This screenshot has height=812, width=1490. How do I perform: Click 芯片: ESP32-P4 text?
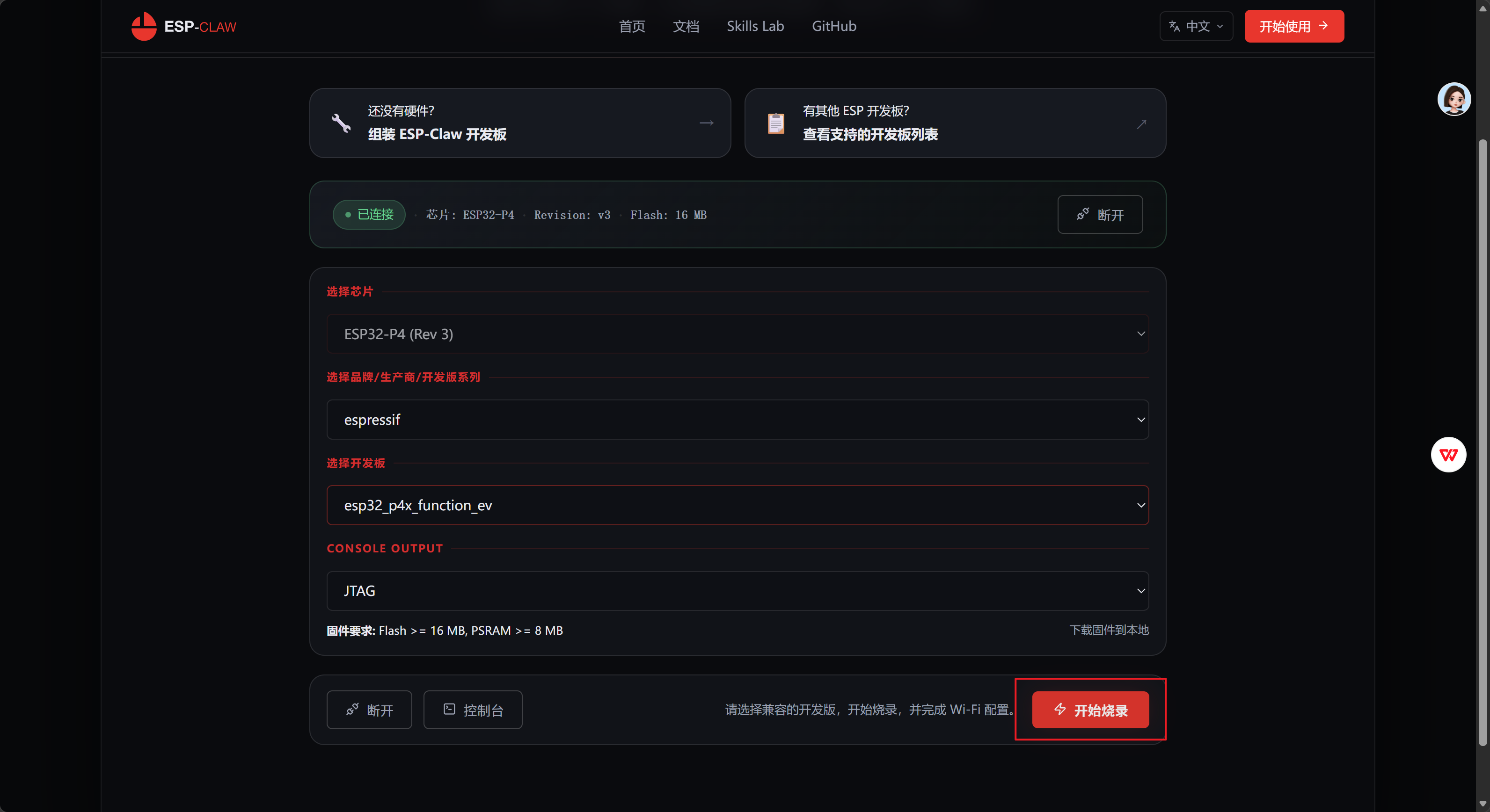[x=470, y=215]
